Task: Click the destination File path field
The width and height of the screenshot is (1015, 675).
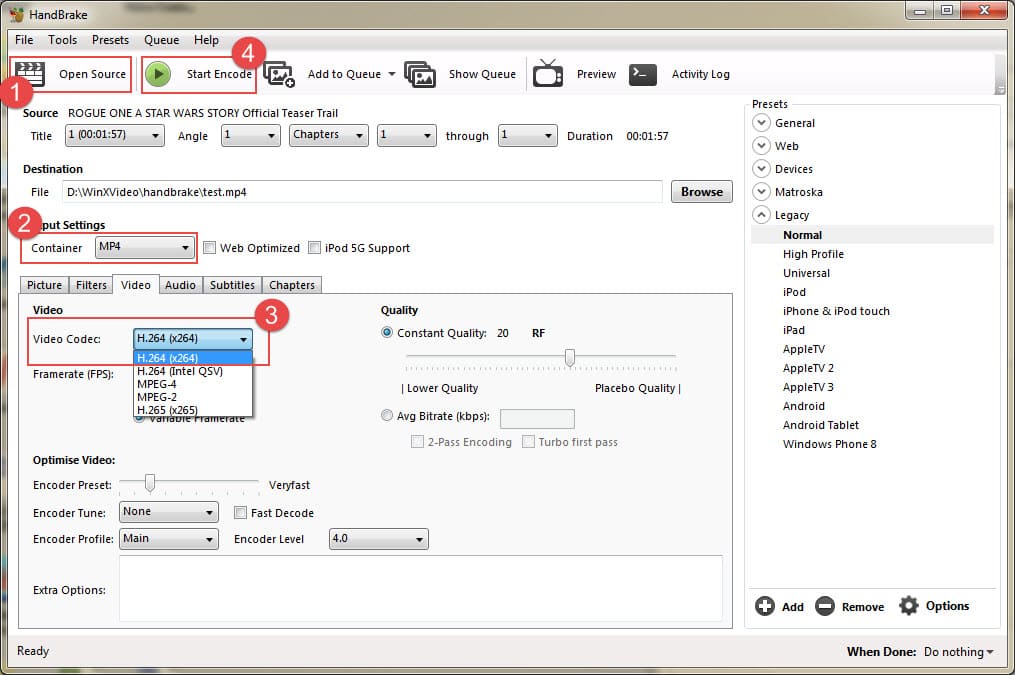Action: pos(362,192)
